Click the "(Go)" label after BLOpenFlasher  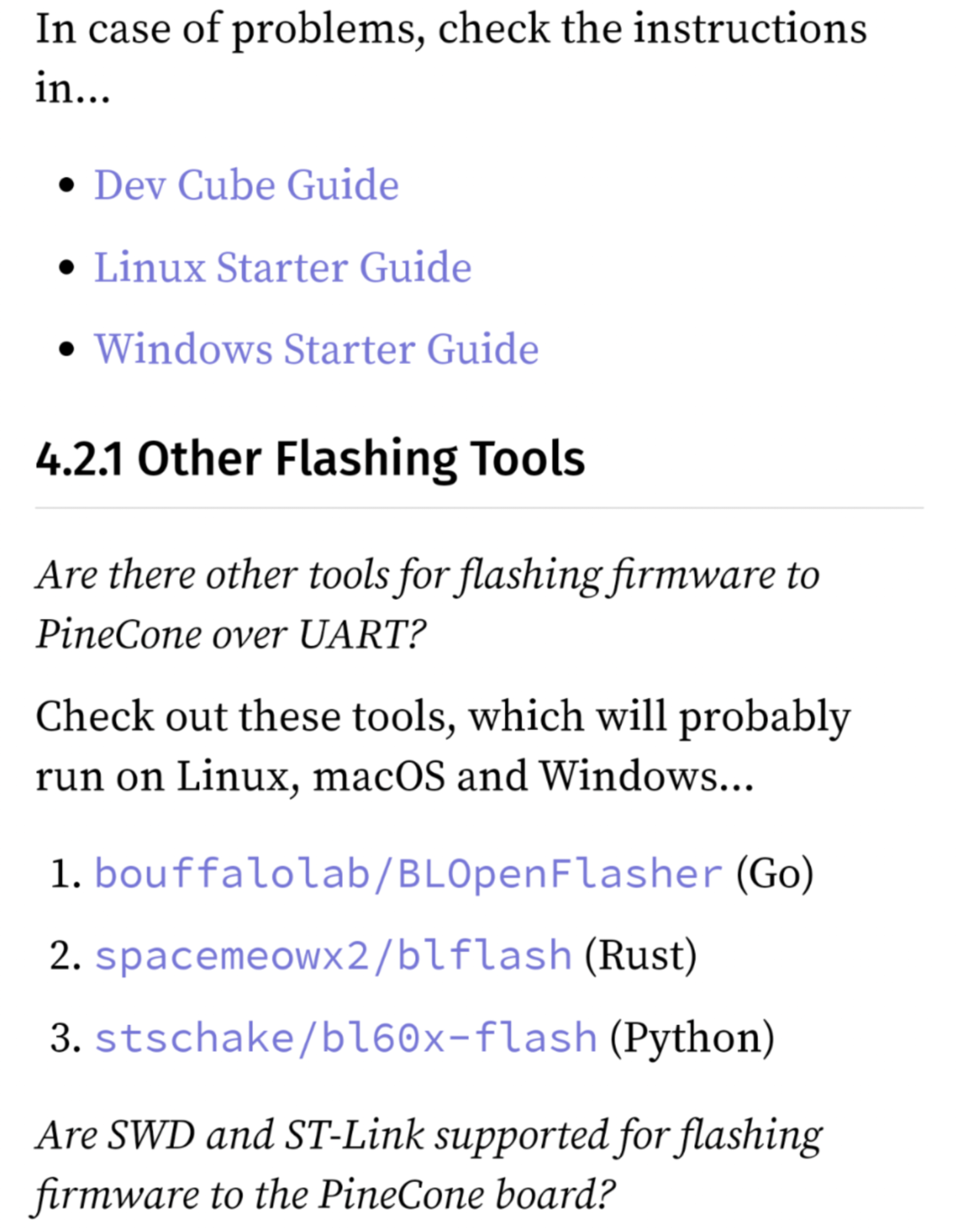click(x=775, y=873)
